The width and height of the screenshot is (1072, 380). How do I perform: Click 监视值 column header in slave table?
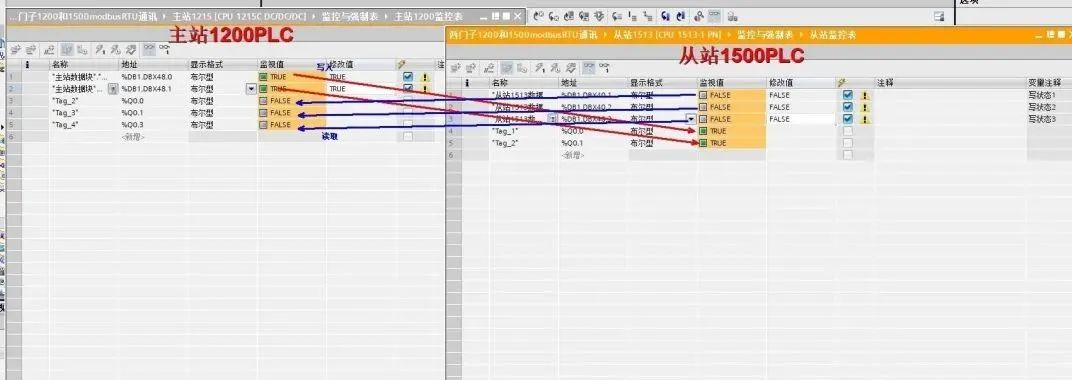[x=712, y=83]
